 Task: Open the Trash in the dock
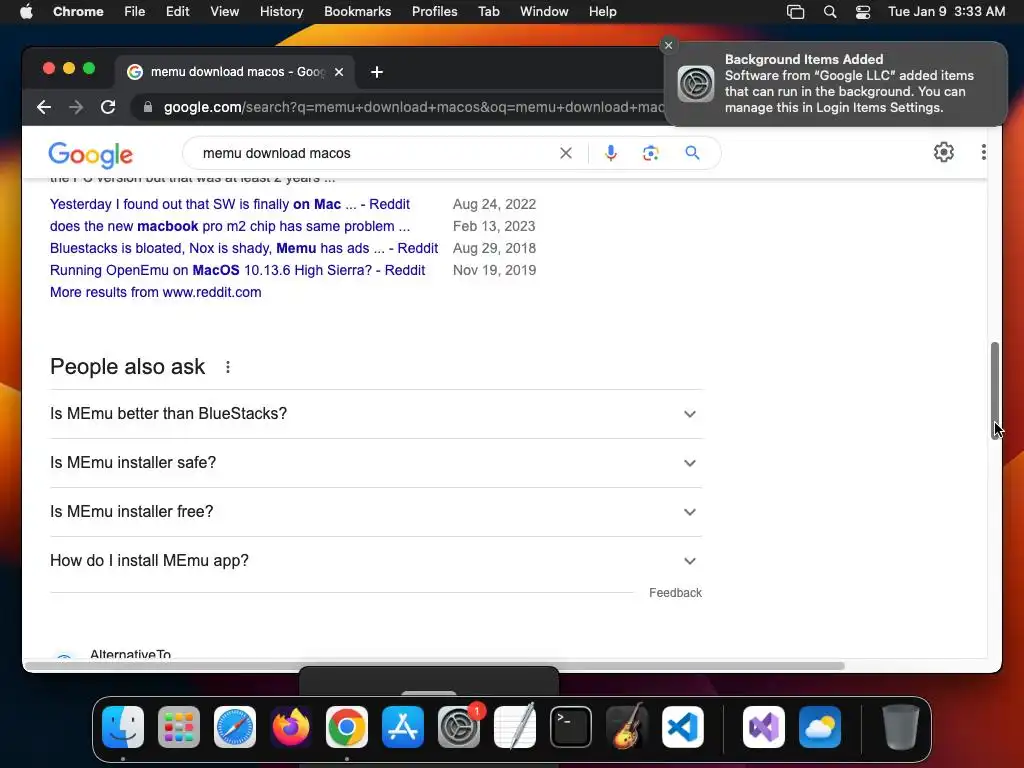[901, 727]
